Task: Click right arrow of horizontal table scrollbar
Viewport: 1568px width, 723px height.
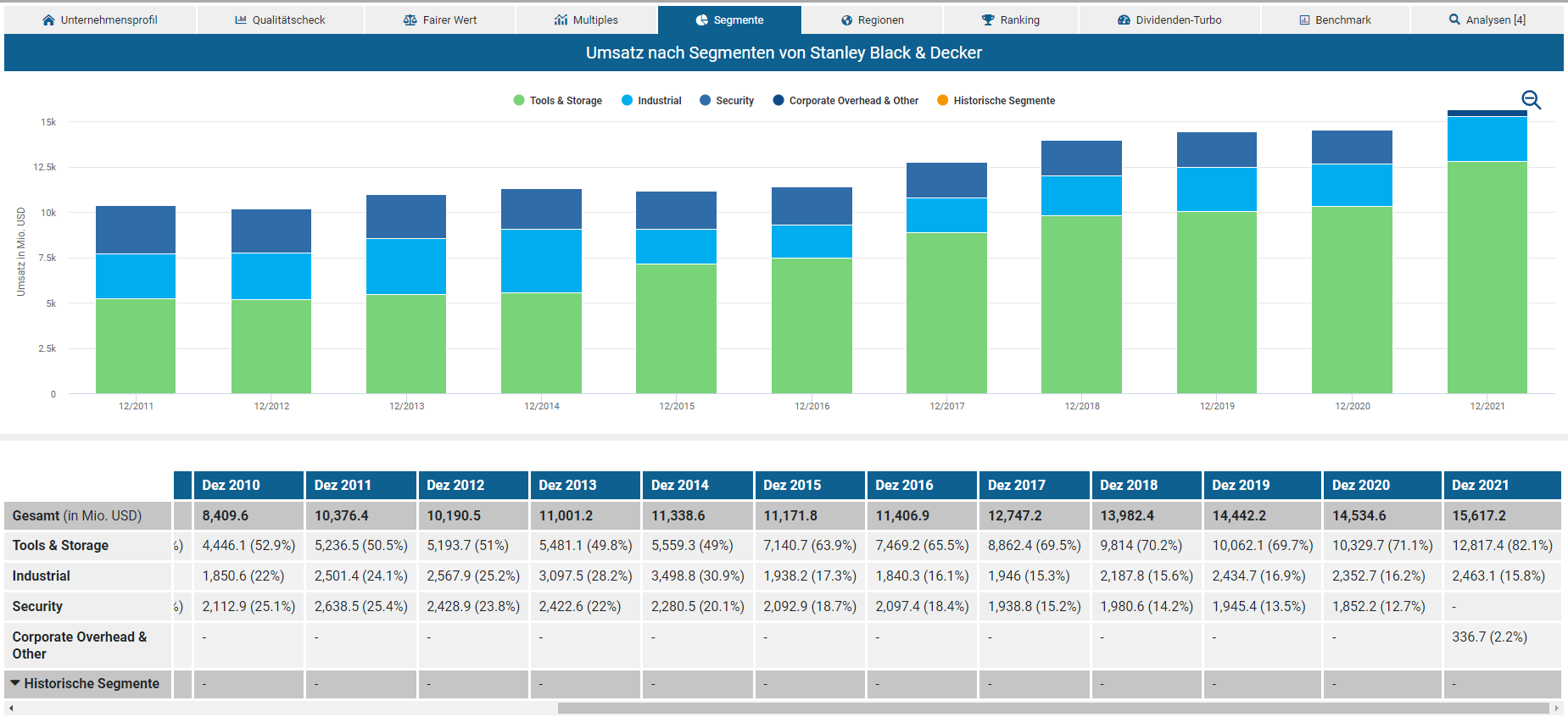Action: 1556,708
